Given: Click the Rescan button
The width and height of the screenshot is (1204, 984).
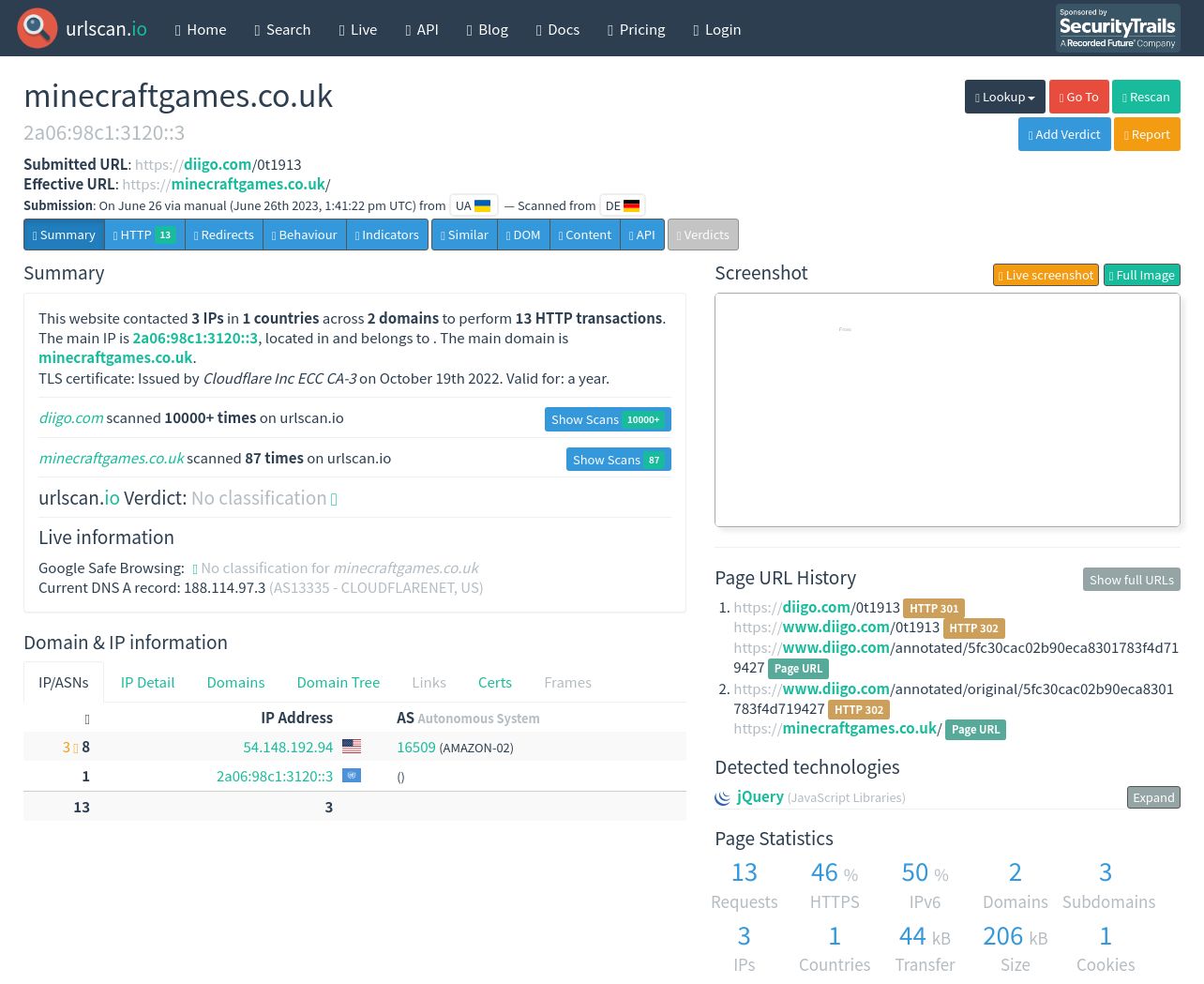Looking at the screenshot, I should coord(1146,97).
